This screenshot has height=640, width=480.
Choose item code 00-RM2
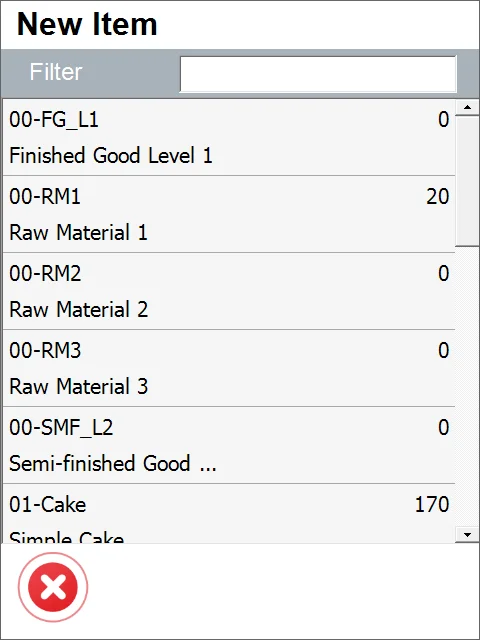tap(45, 273)
